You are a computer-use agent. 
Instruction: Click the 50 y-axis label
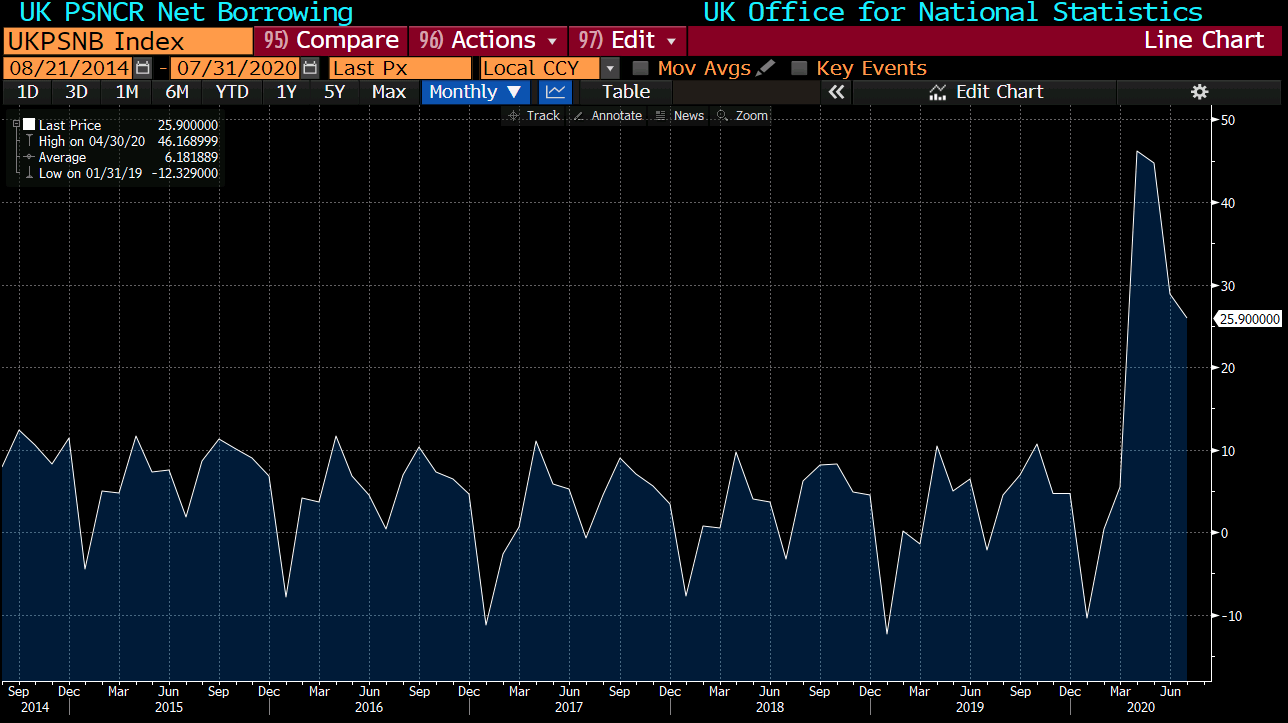pos(1228,120)
